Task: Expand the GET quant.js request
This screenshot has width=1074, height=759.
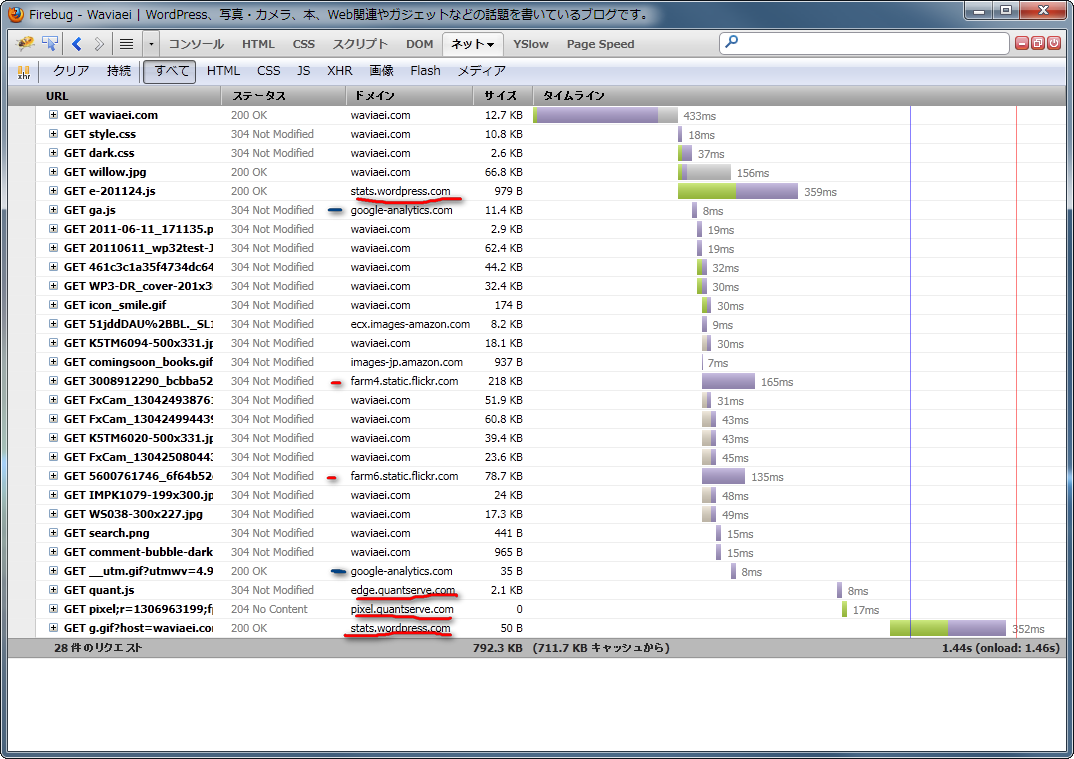Action: 53,590
